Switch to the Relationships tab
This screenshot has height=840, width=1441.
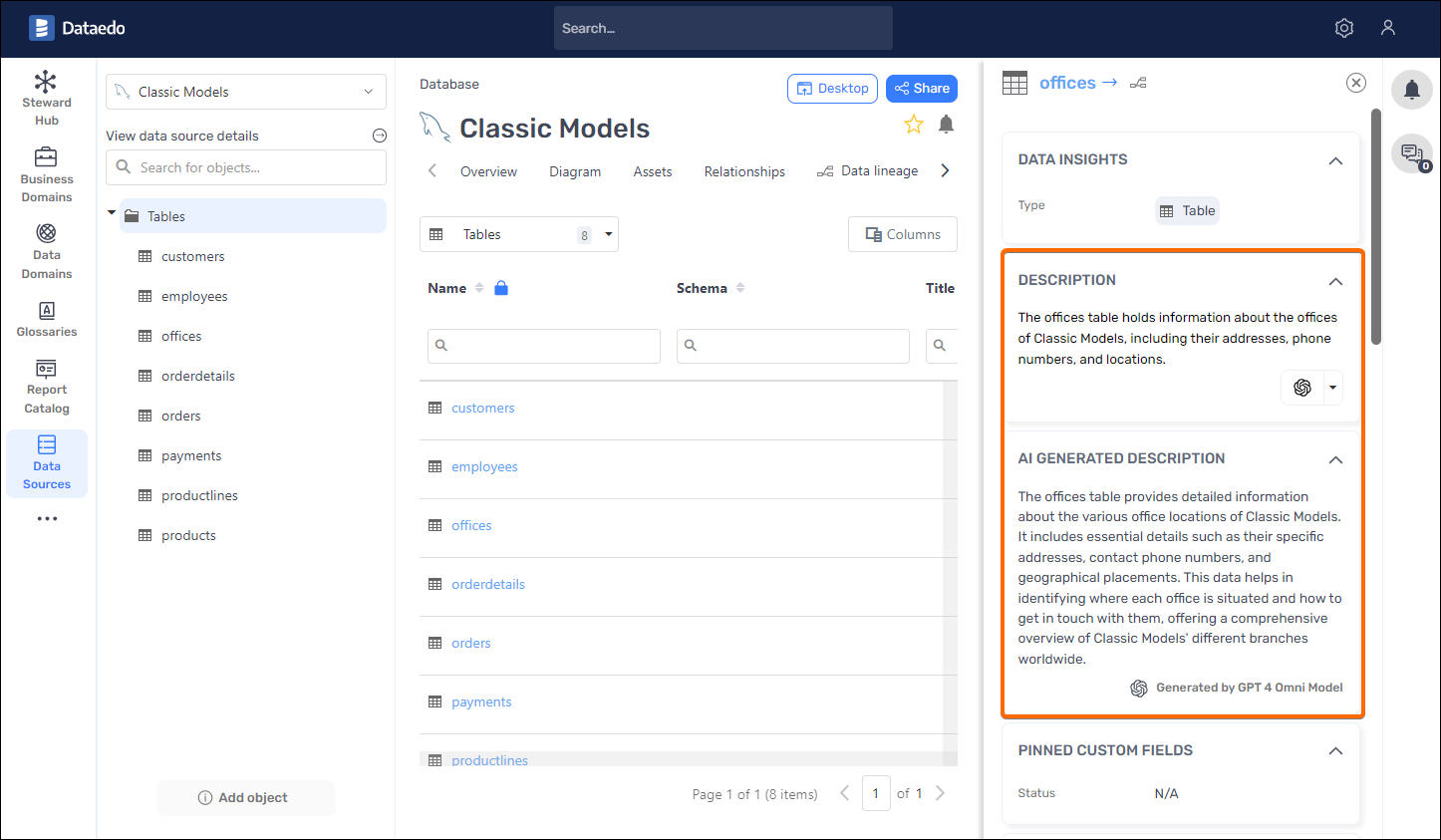[x=744, y=171]
